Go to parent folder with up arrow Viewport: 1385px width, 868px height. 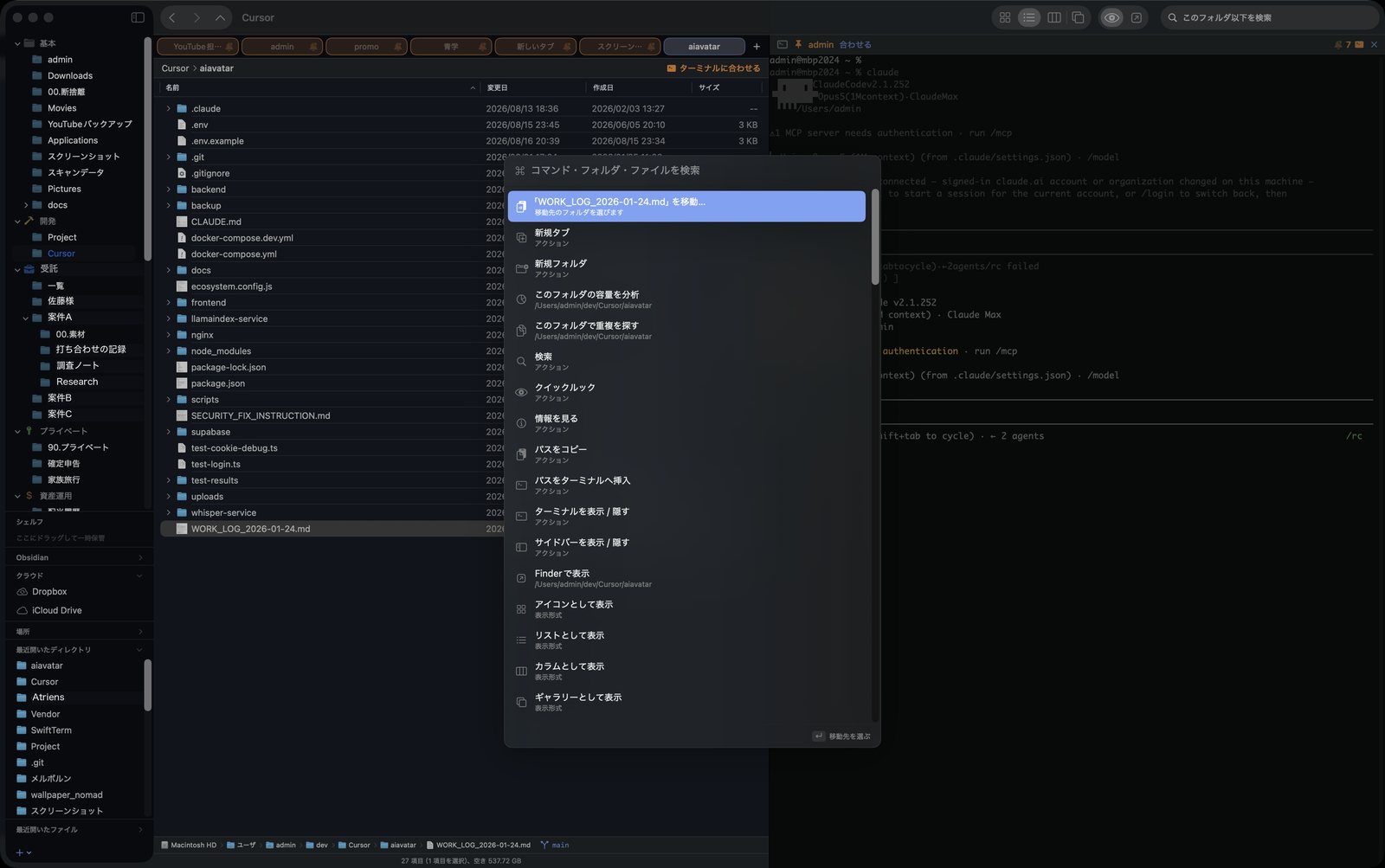coord(221,17)
